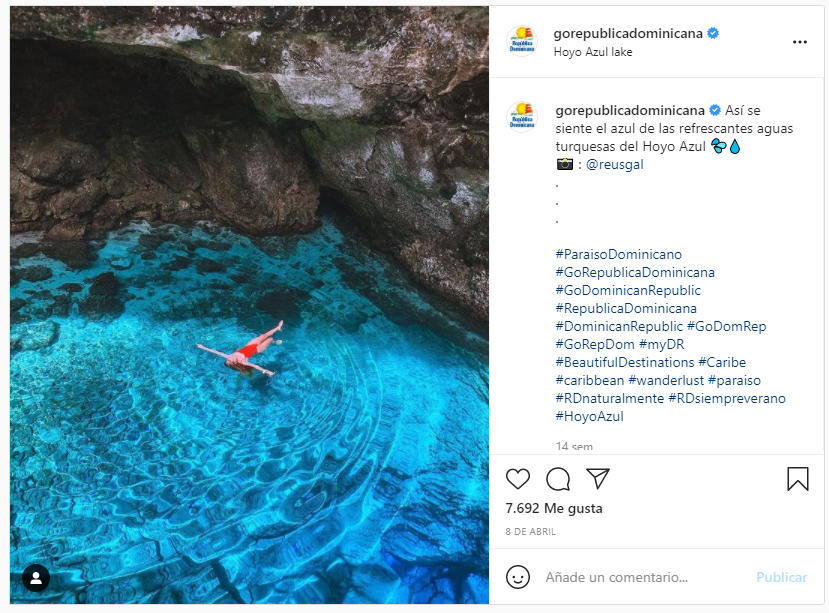Save the post using the bookmark icon
This screenshot has width=829, height=613.
797,481
